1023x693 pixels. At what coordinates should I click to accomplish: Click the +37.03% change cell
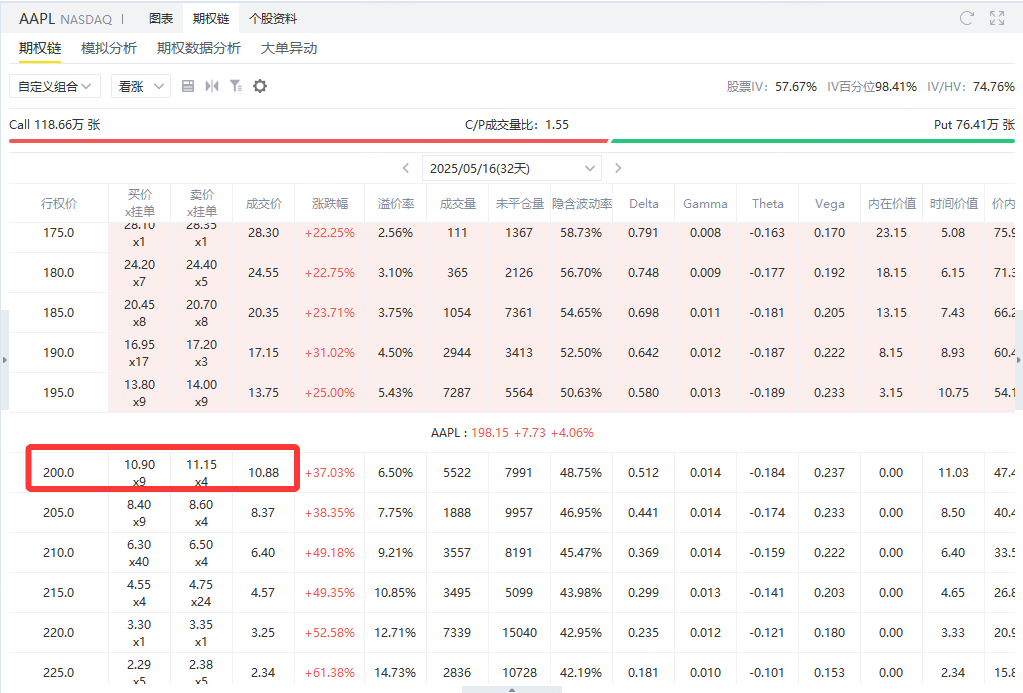pos(330,472)
